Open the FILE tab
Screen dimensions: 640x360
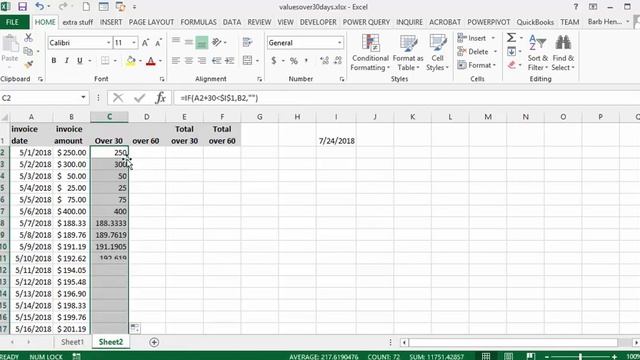point(12,22)
